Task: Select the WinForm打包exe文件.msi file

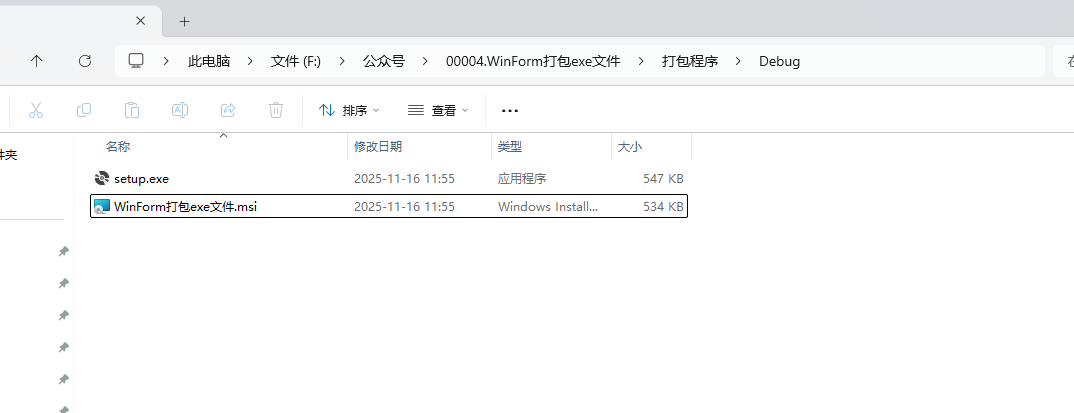Action: (x=389, y=206)
